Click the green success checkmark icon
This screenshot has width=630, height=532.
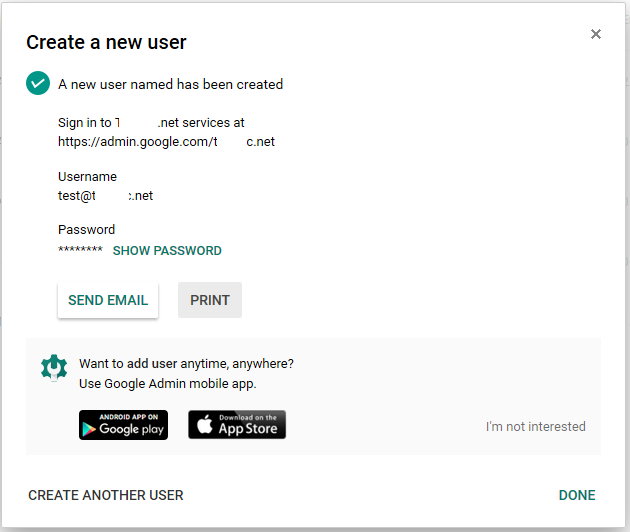[38, 84]
